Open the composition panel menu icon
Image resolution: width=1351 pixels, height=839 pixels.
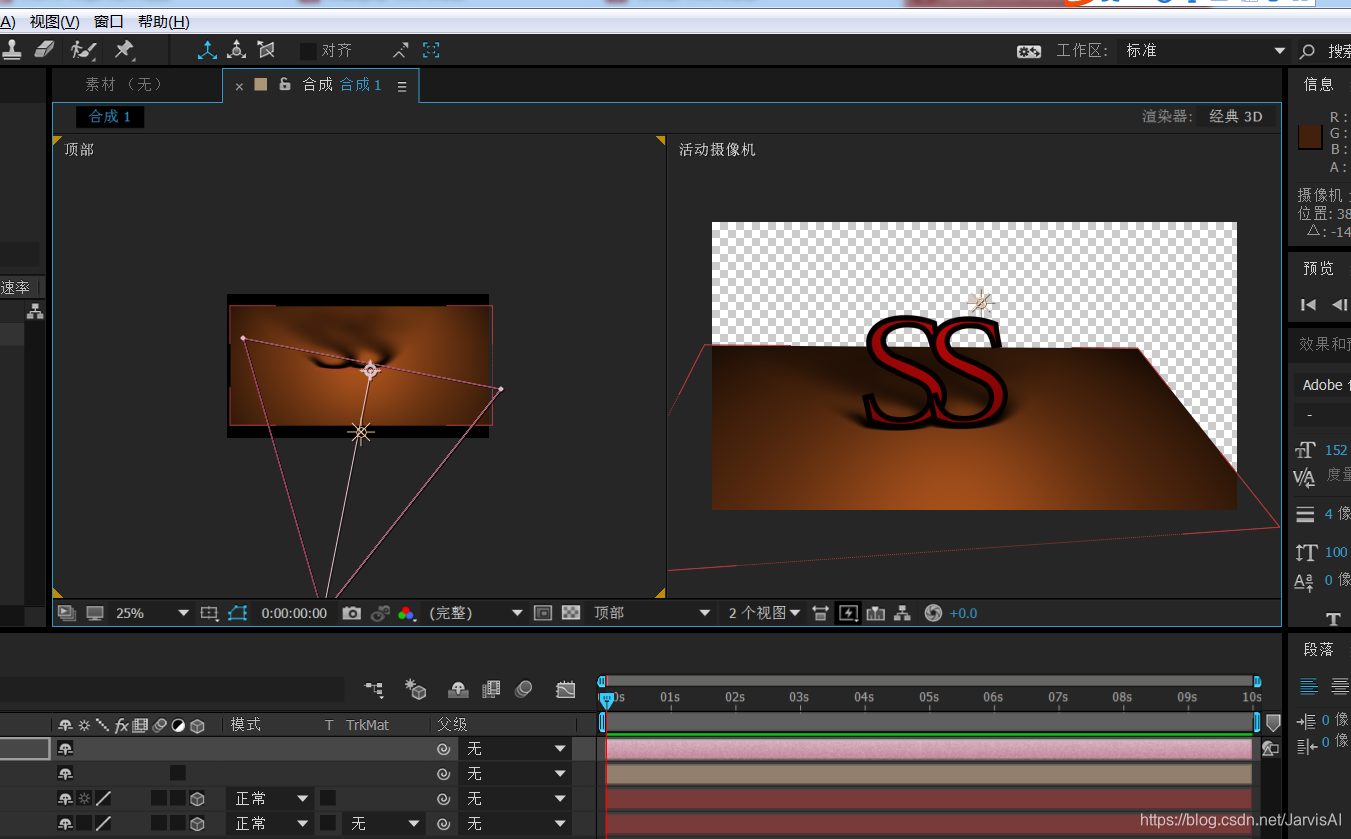click(402, 86)
